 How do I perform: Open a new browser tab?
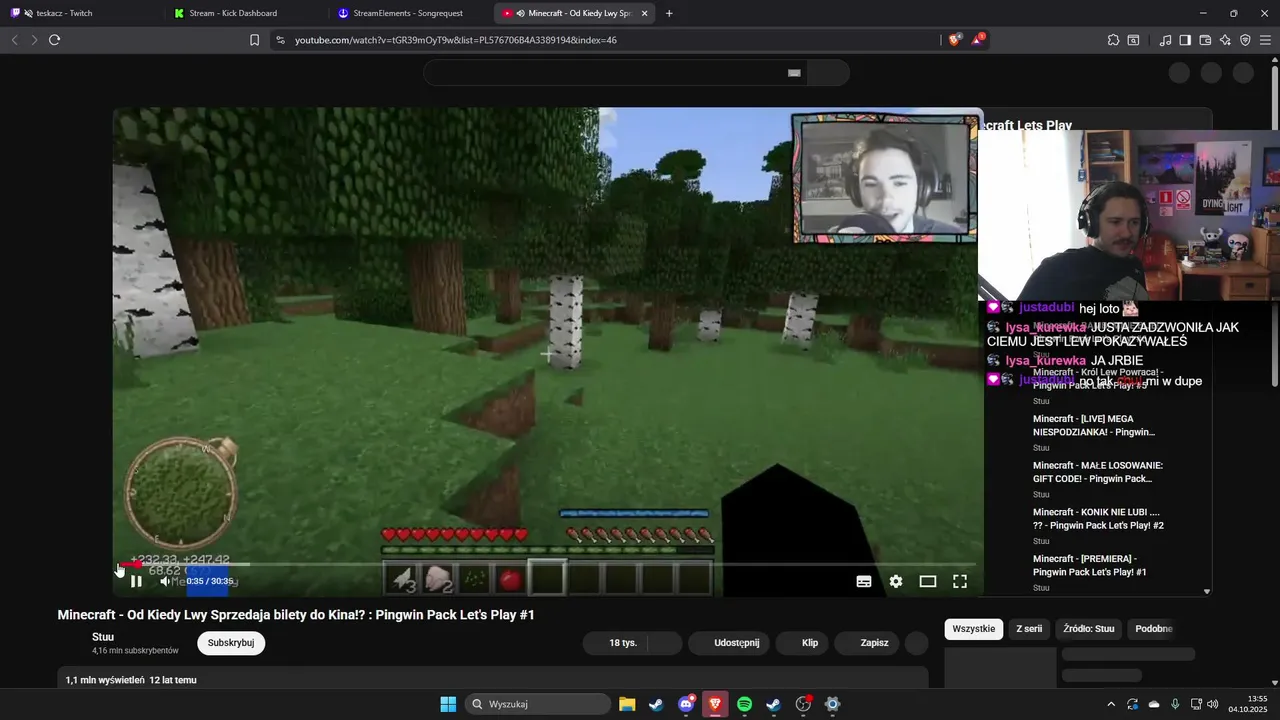click(x=669, y=13)
